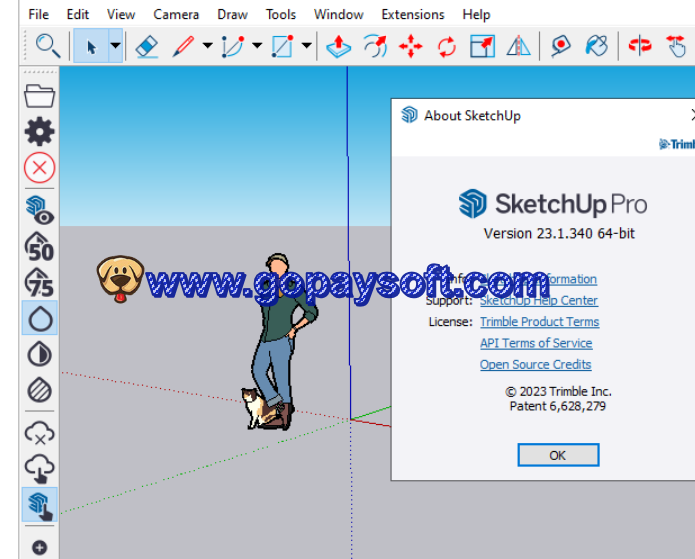Viewport: 695px width, 559px height.
Task: Toggle the outlined droplet mode
Action: click(40, 318)
